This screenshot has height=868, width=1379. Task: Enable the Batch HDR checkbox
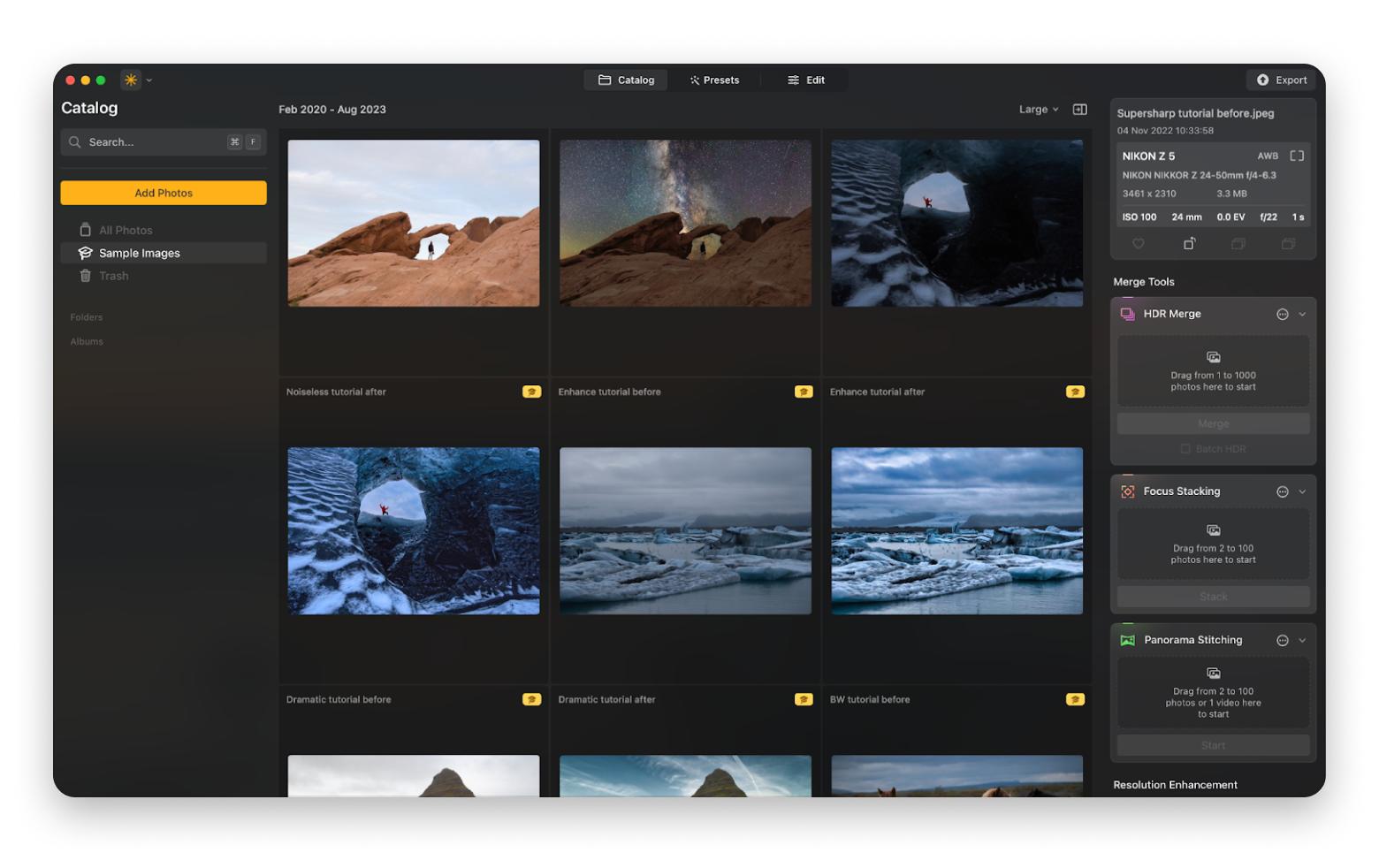[x=1185, y=449]
